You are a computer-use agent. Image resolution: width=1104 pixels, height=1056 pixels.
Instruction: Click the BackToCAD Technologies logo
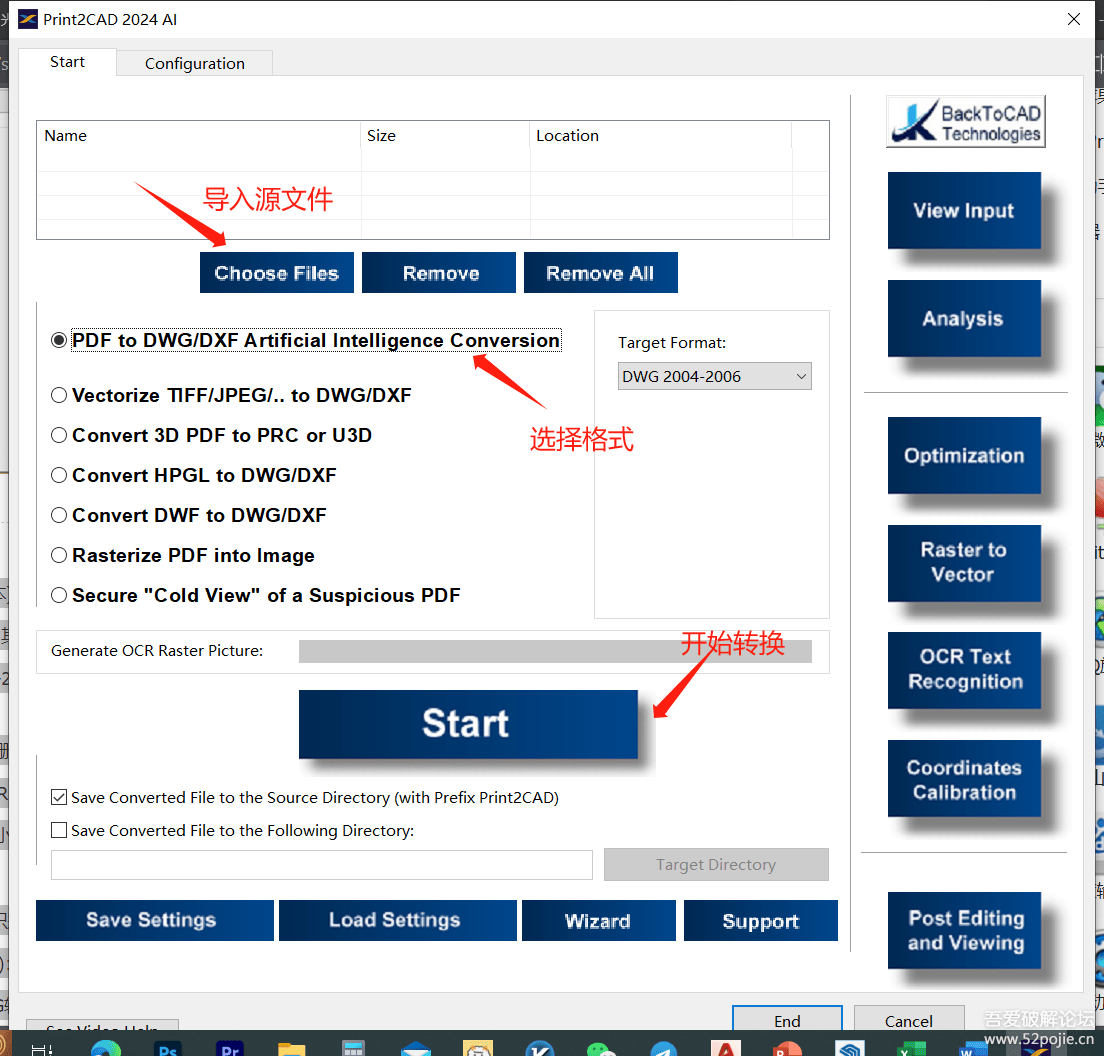(965, 123)
